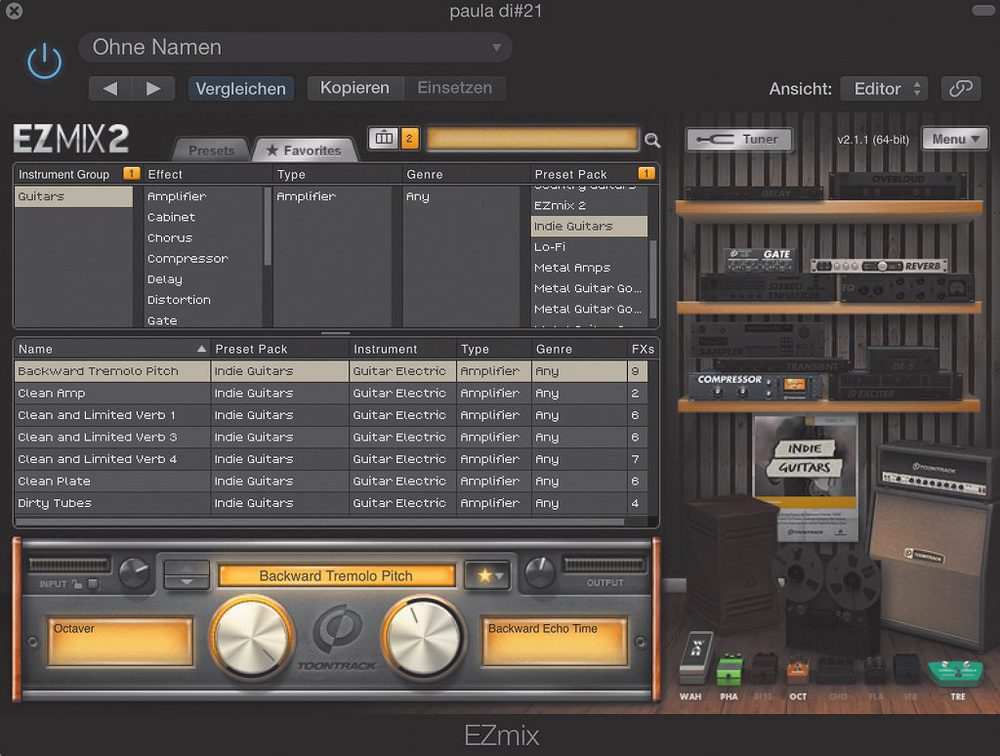Select Clean and Limited Verb 4 preset
1000x756 pixels.
point(331,459)
